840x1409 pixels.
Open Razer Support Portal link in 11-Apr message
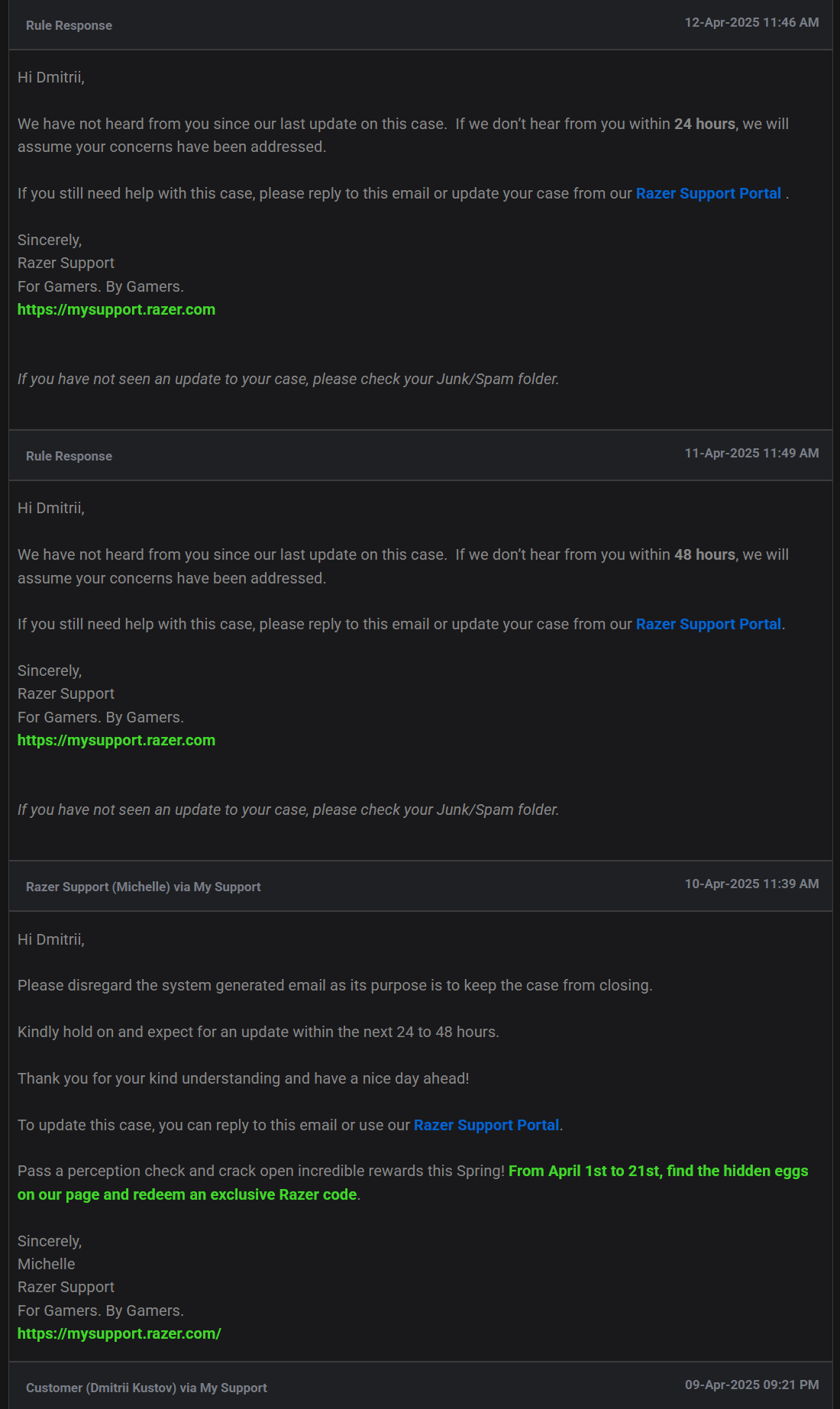click(708, 624)
